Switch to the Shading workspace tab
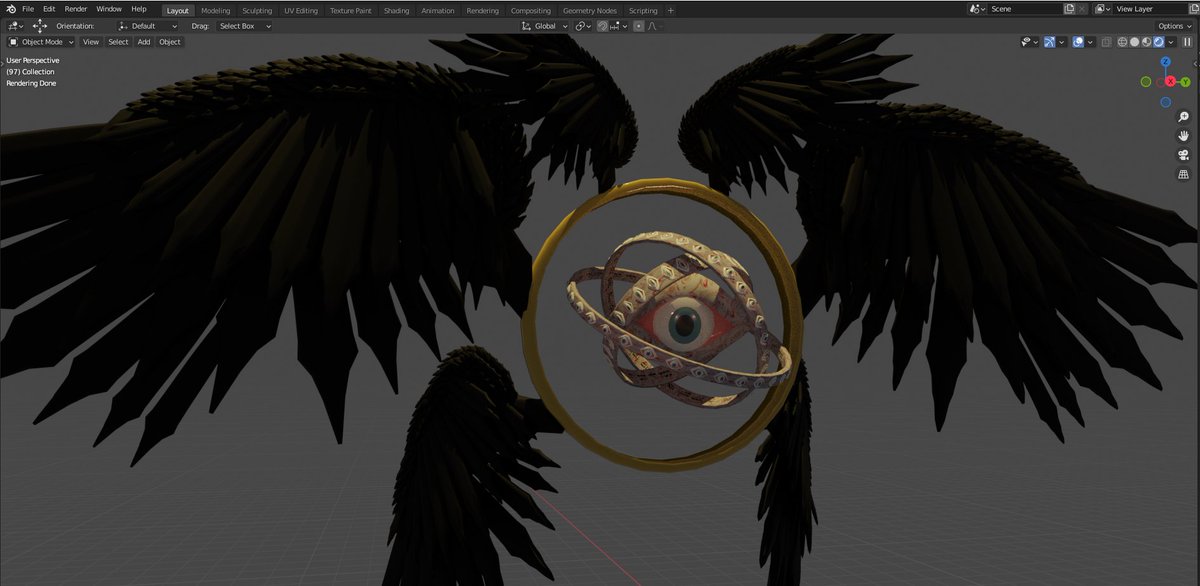This screenshot has height=586, width=1200. coord(396,10)
